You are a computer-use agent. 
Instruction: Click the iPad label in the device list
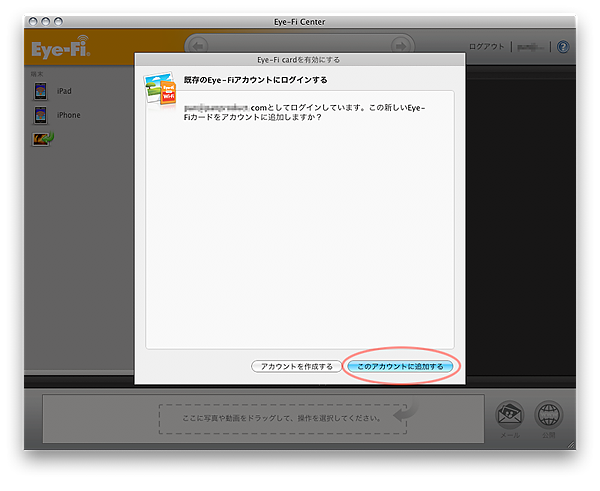click(64, 91)
